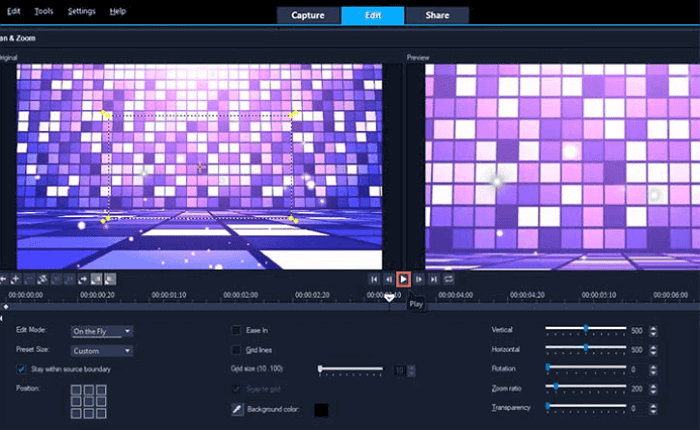Viewport: 700px width, 430px height.
Task: Open the Edit Mode dropdown
Action: coord(101,330)
